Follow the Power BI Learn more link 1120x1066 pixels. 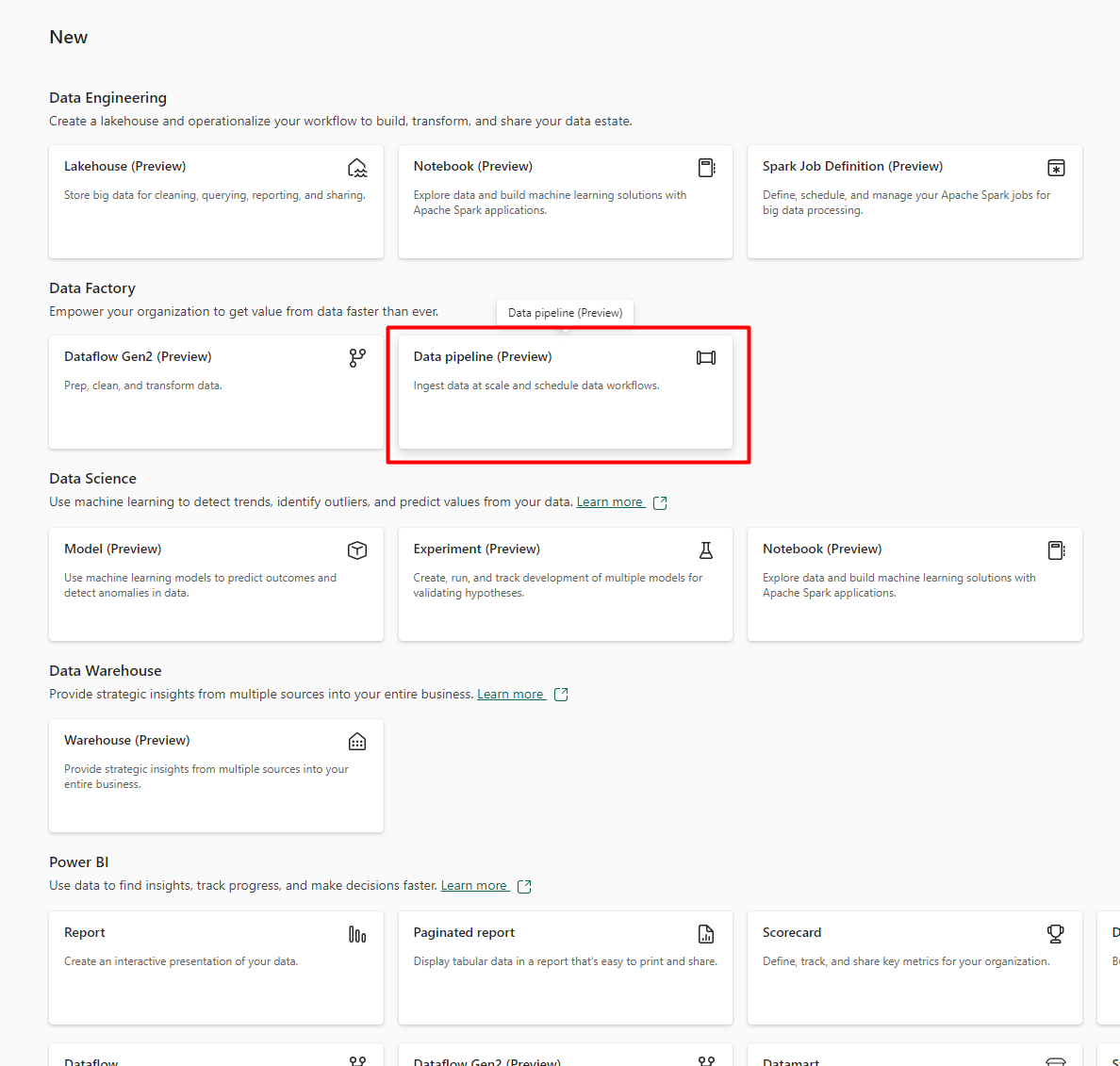coord(474,886)
